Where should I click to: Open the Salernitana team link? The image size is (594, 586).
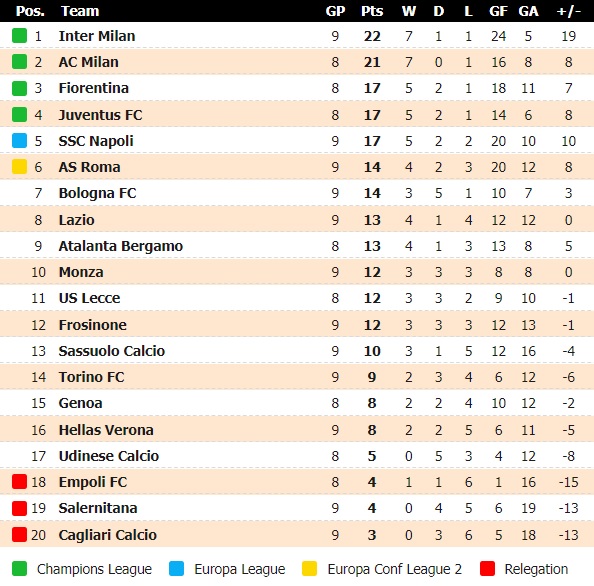point(98,508)
